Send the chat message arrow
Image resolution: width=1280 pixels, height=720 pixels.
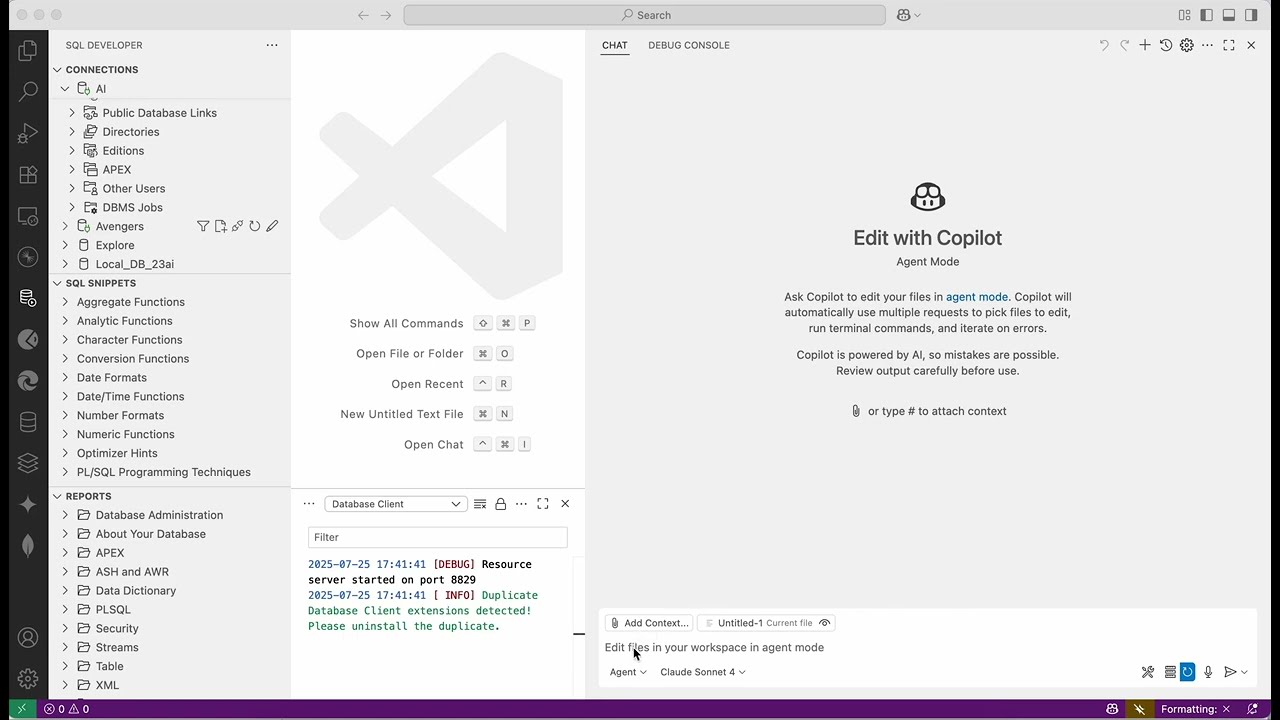[1230, 672]
